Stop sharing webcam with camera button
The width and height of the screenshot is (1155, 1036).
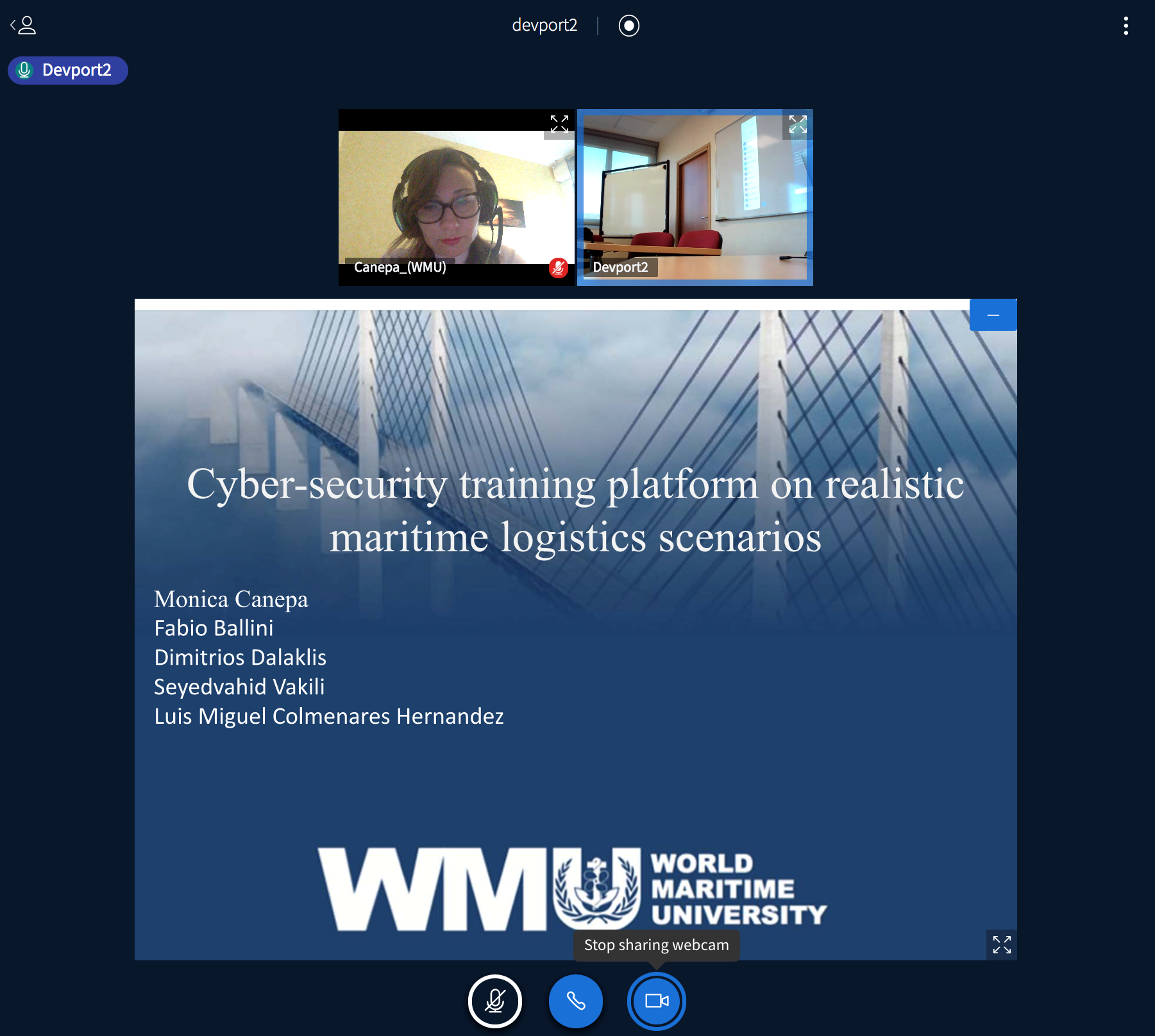click(656, 1001)
